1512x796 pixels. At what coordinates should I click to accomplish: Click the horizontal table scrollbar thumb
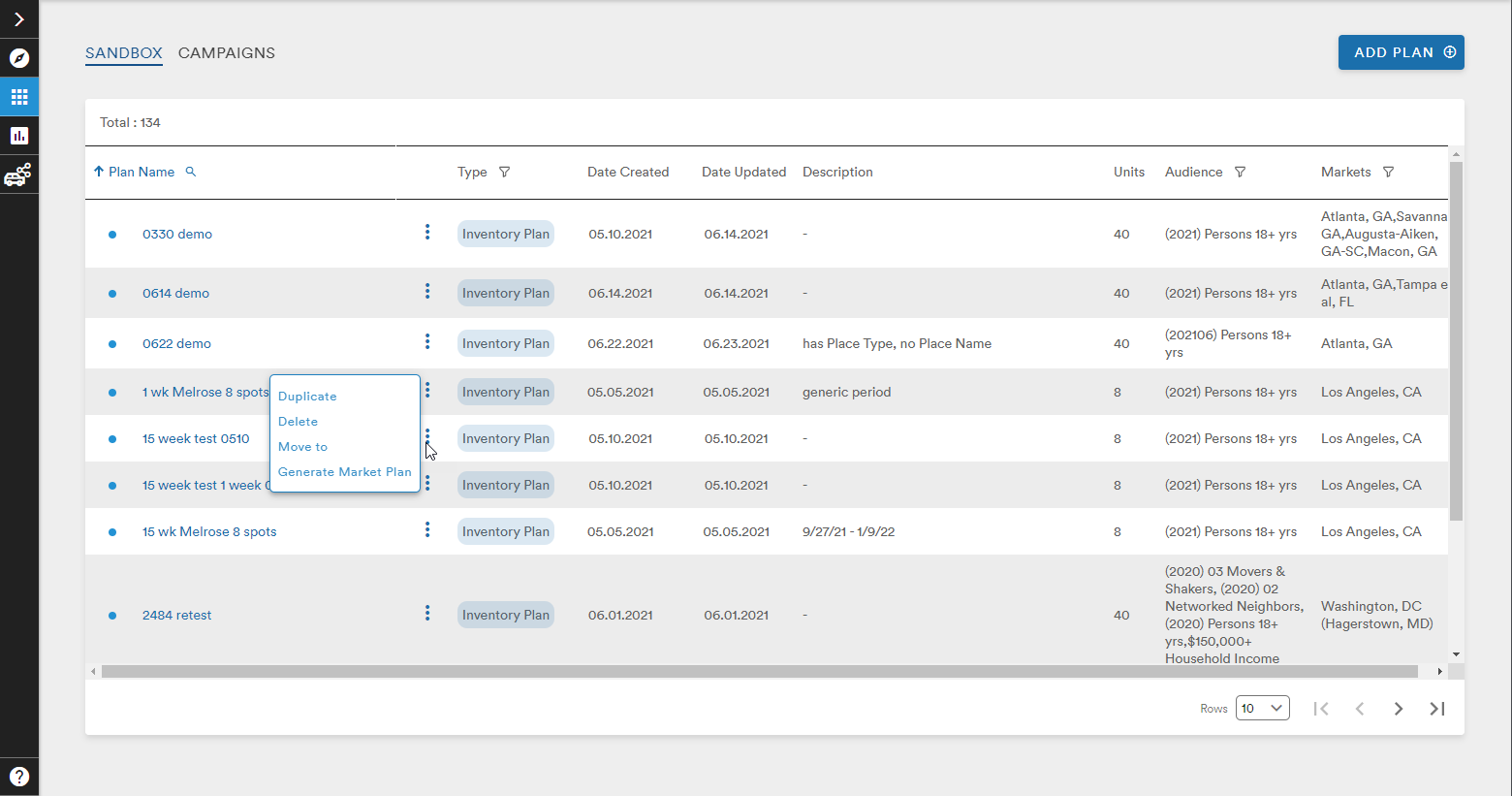click(x=759, y=671)
